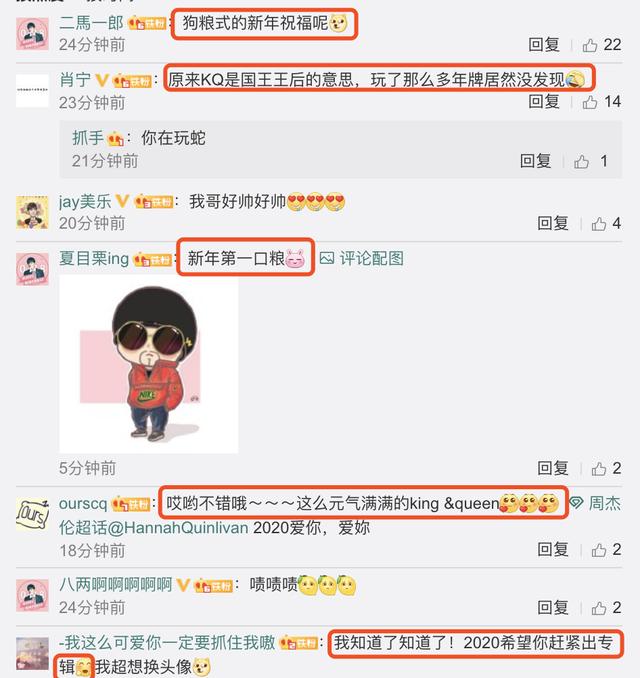The image size is (640, 678).
Task: View ourscq's avatar profile
Action: (x=32, y=514)
